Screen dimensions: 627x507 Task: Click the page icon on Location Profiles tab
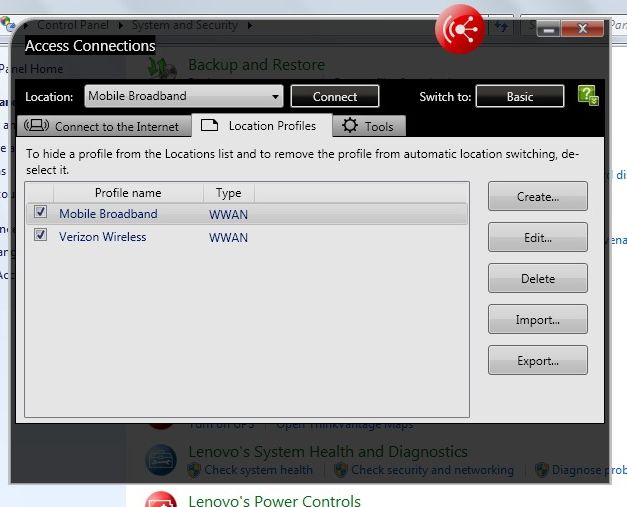pyautogui.click(x=210, y=125)
